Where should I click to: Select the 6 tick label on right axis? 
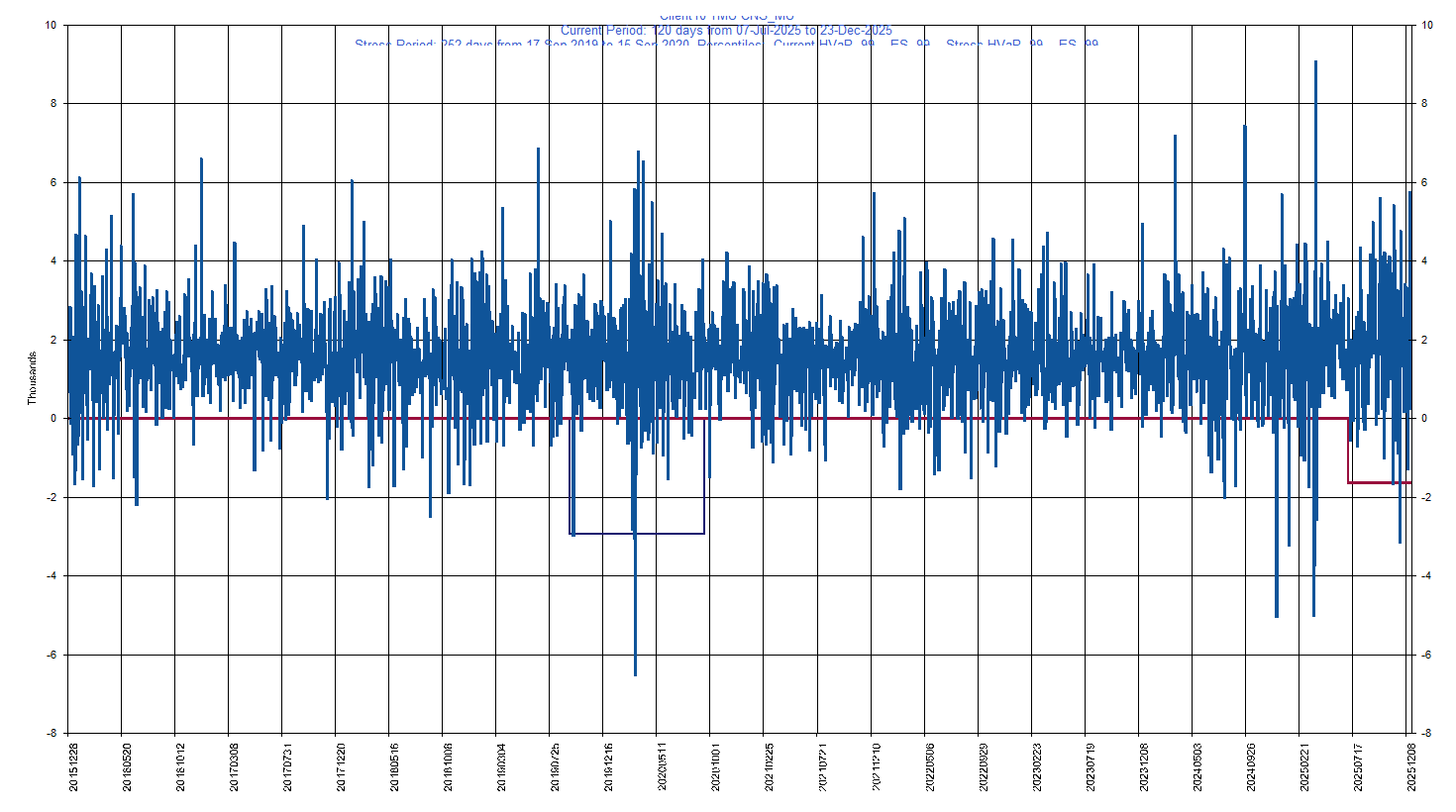coord(1424,183)
